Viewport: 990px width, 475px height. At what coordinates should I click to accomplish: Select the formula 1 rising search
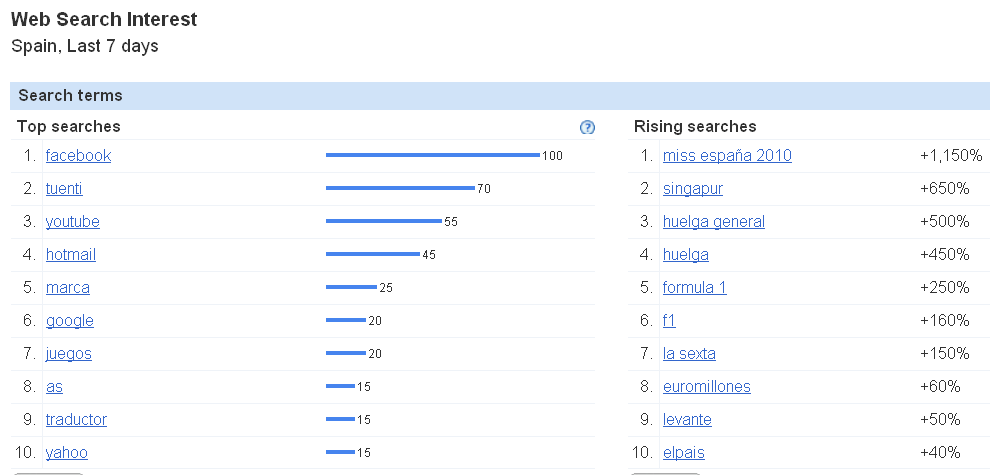click(695, 288)
